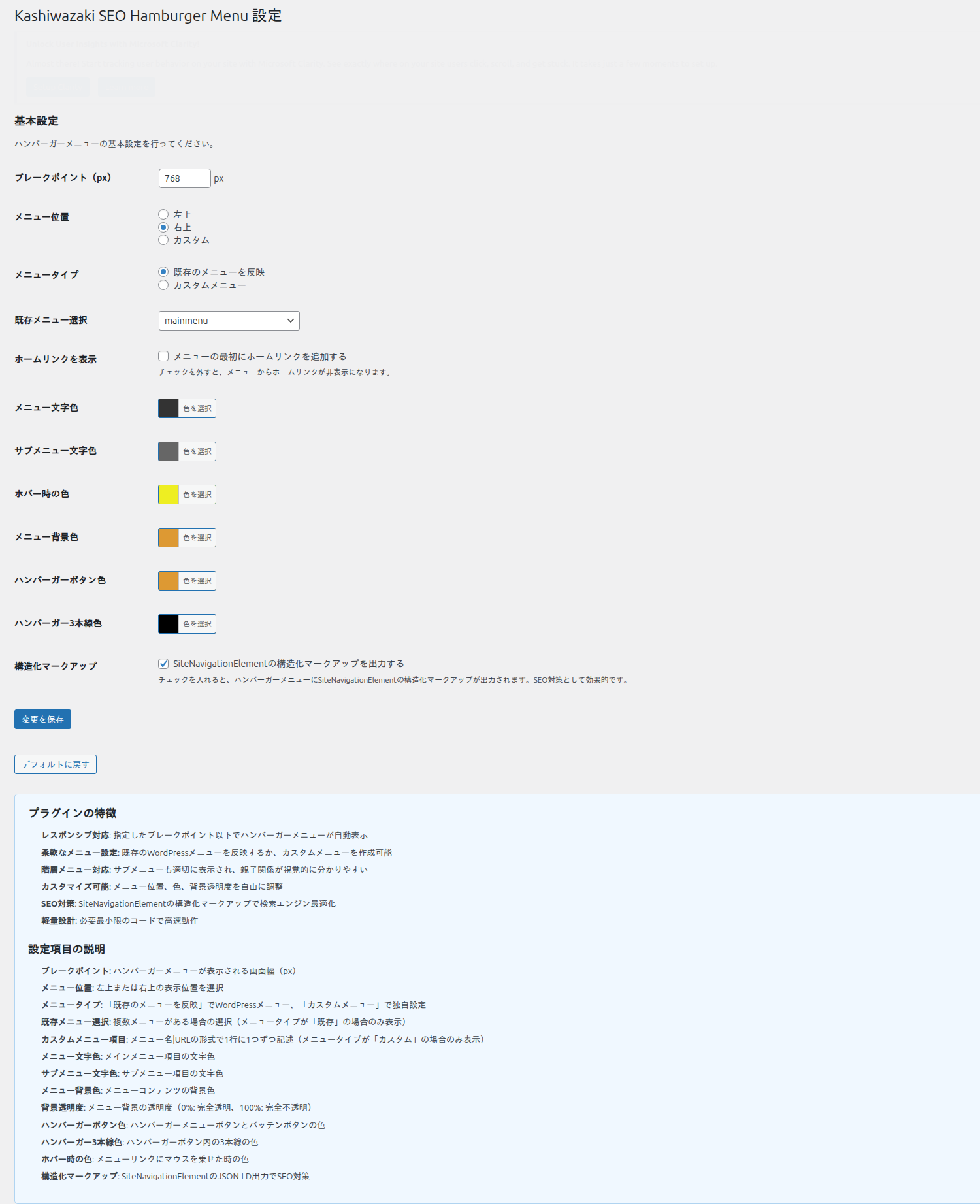Open the メニュー文字色 color picker
The height and width of the screenshot is (1204, 980).
[187, 408]
